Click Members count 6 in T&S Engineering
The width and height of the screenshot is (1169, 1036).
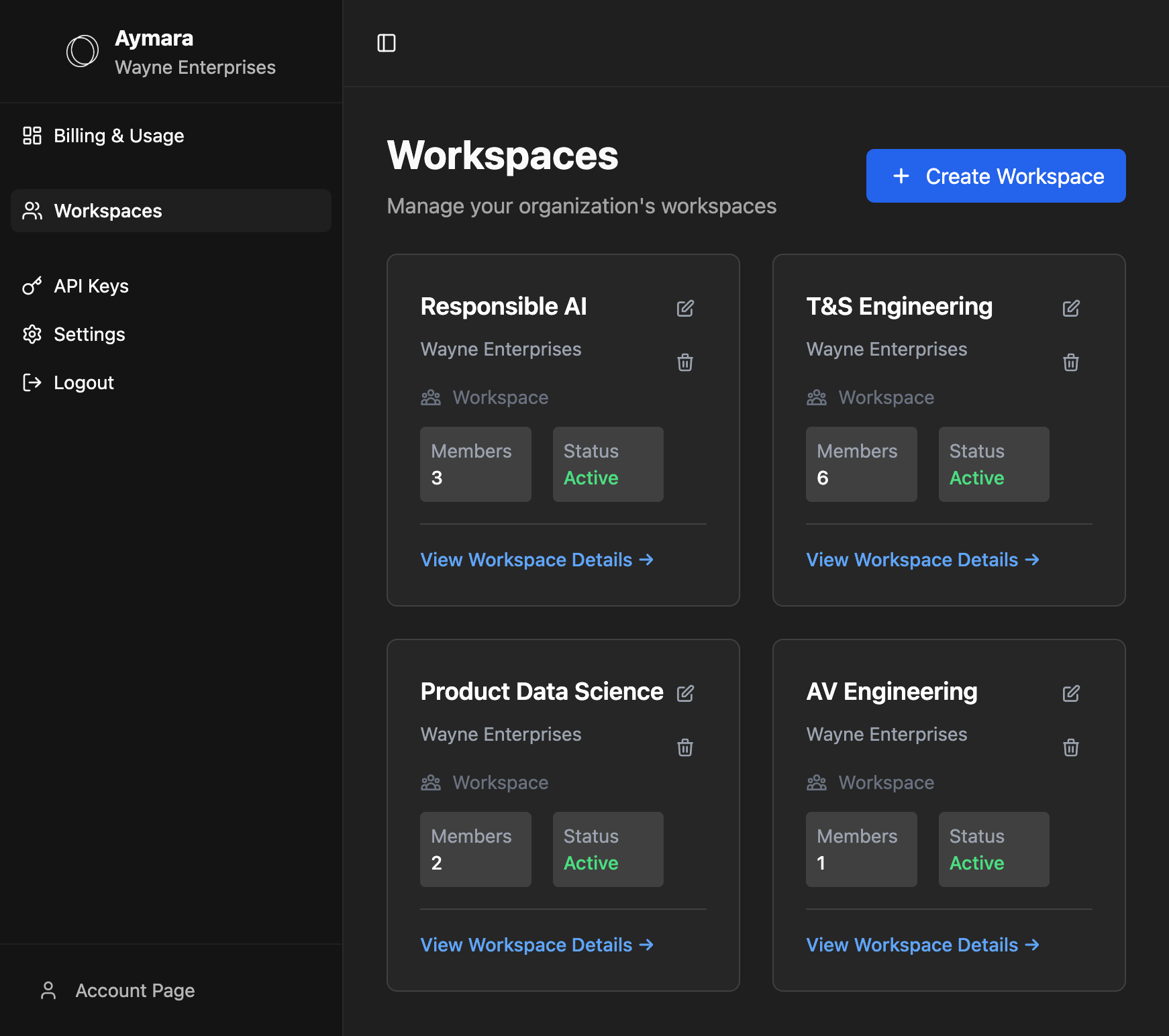pyautogui.click(x=862, y=464)
